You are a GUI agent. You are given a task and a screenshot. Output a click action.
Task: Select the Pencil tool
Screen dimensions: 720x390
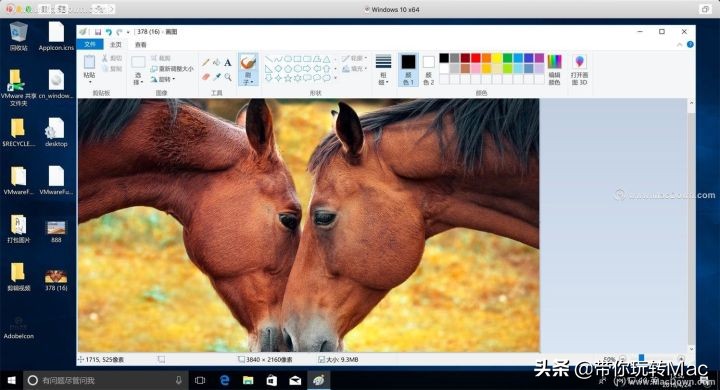[x=206, y=62]
